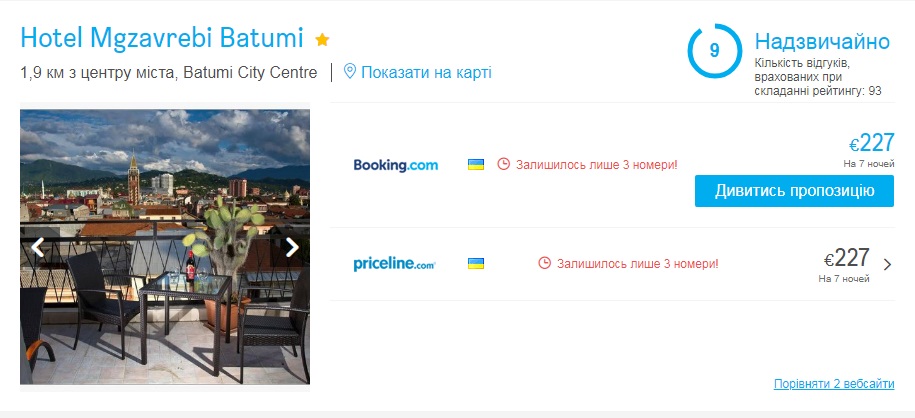Viewport: 915px width, 418px height.
Task: Click clock icon in Booking.com row
Action: coord(504,164)
